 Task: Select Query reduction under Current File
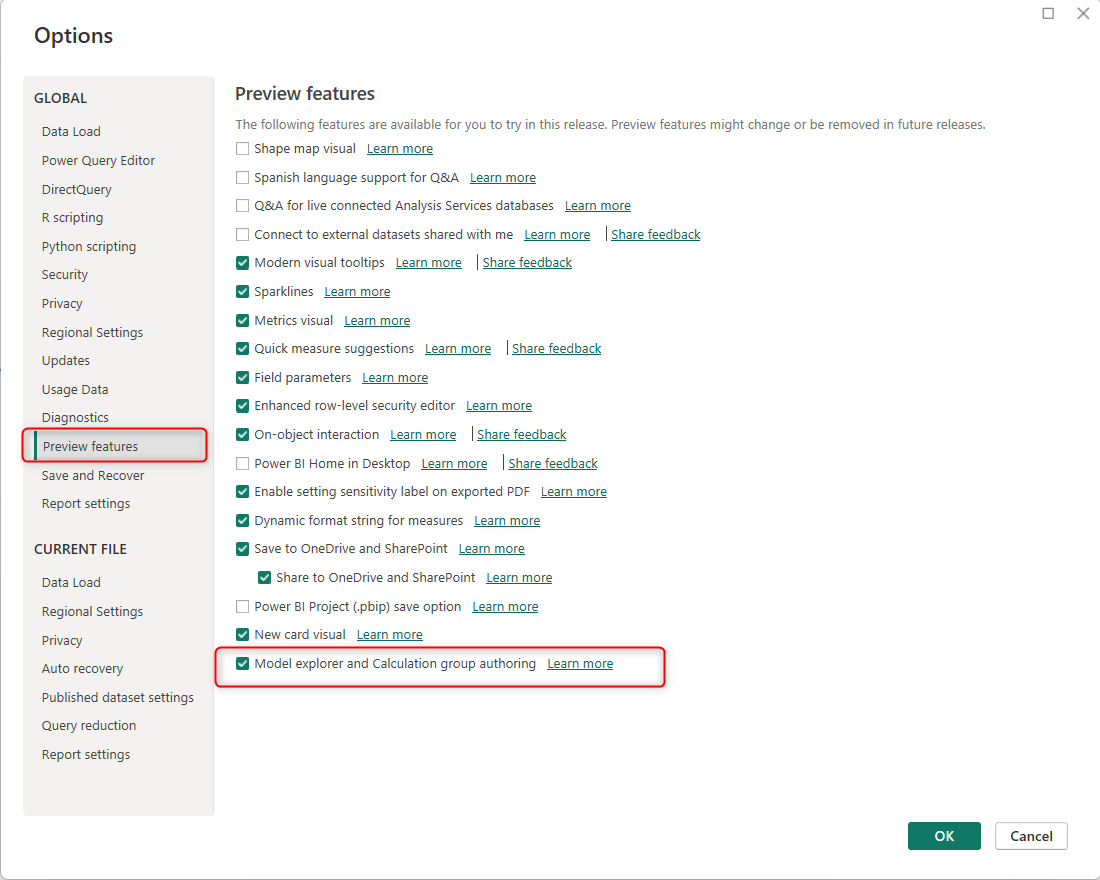click(x=89, y=726)
